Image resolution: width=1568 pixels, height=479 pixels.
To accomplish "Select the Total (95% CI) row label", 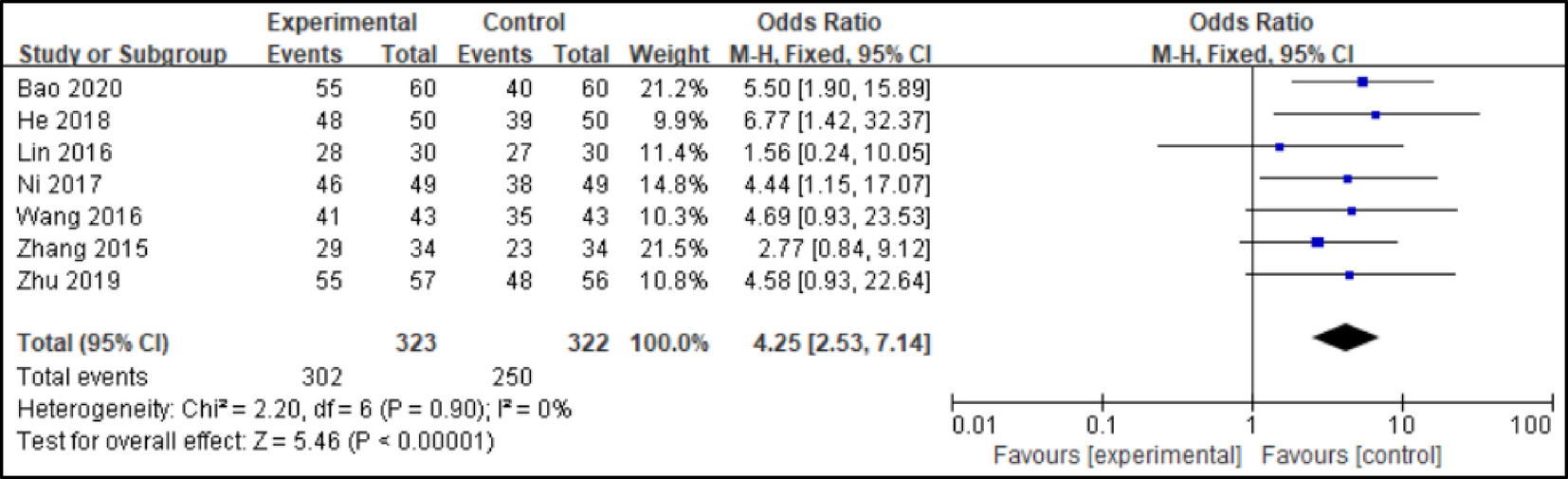I will 93,343.
